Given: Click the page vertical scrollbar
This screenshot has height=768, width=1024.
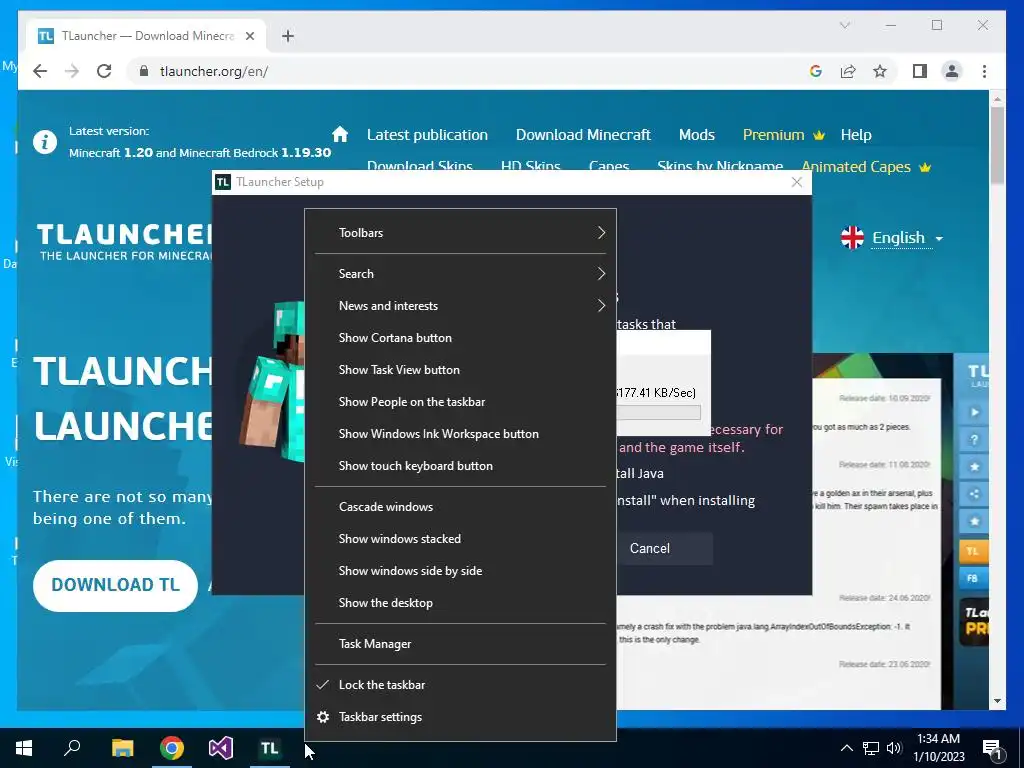Looking at the screenshot, I should coord(997,145).
